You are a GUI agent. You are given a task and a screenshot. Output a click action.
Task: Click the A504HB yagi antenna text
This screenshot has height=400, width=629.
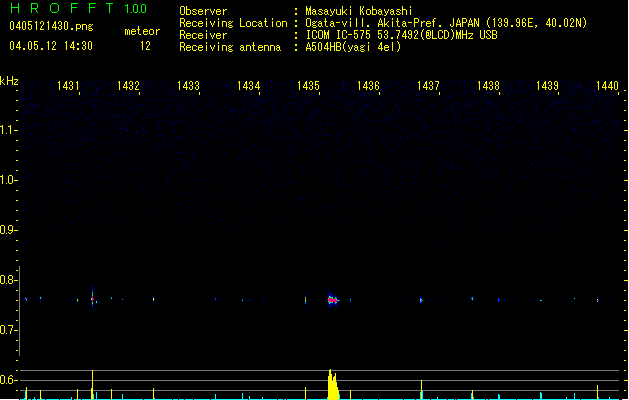(x=353, y=47)
